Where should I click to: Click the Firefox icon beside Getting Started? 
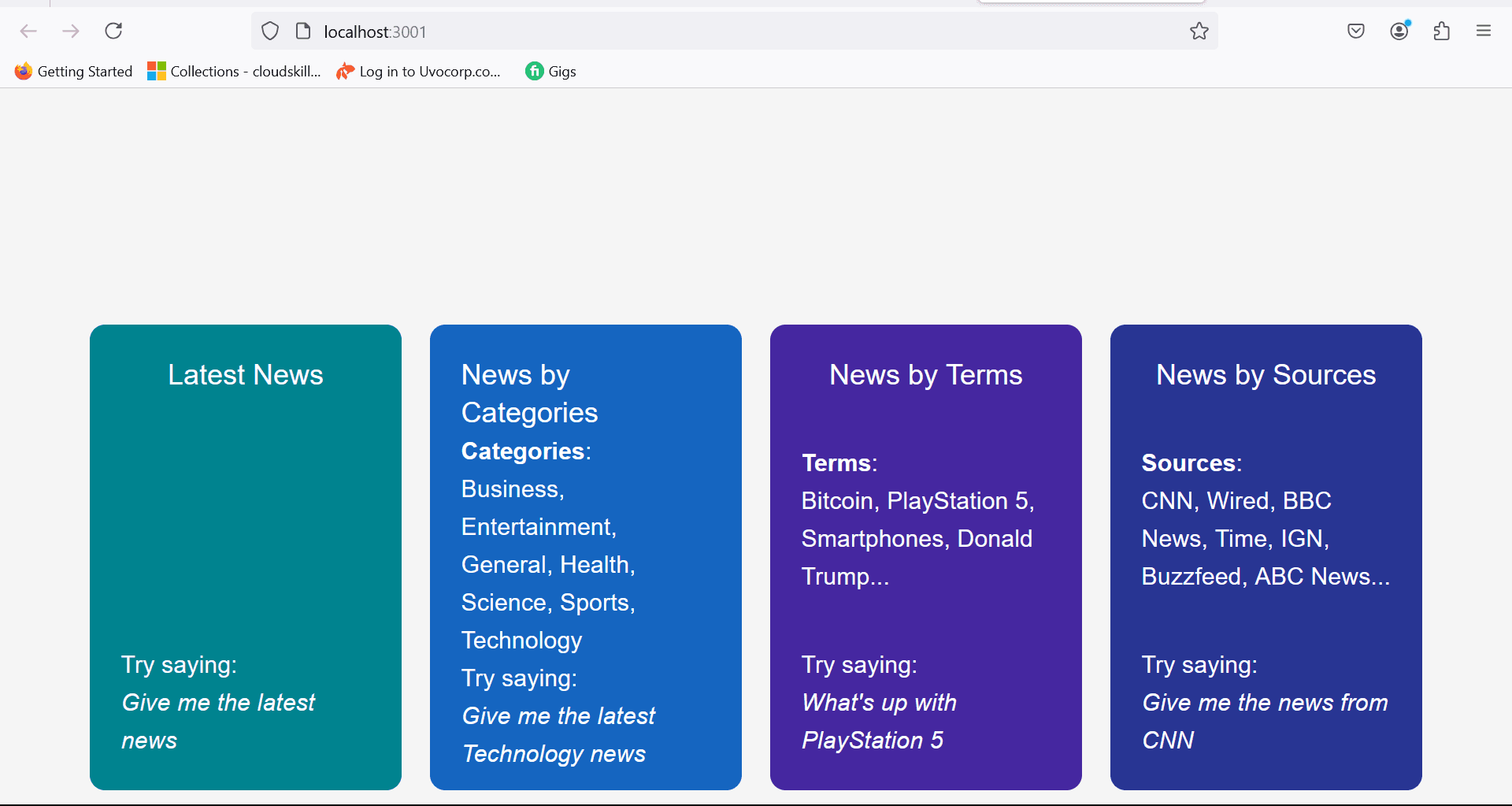pyautogui.click(x=24, y=72)
